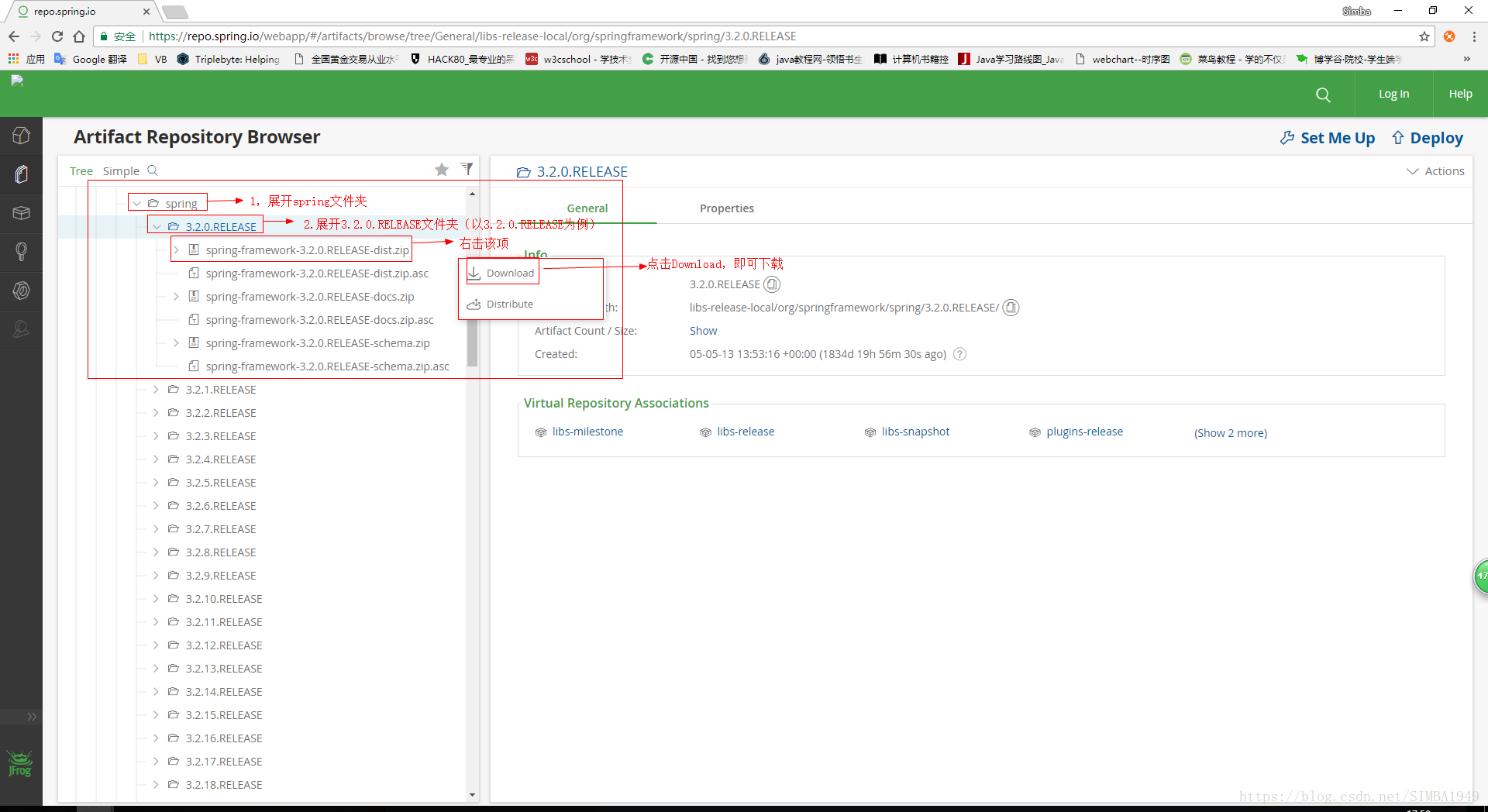Screen dimensions: 1488x812
Task: Open the Artifacts icon in the sidebar
Action: point(21,174)
